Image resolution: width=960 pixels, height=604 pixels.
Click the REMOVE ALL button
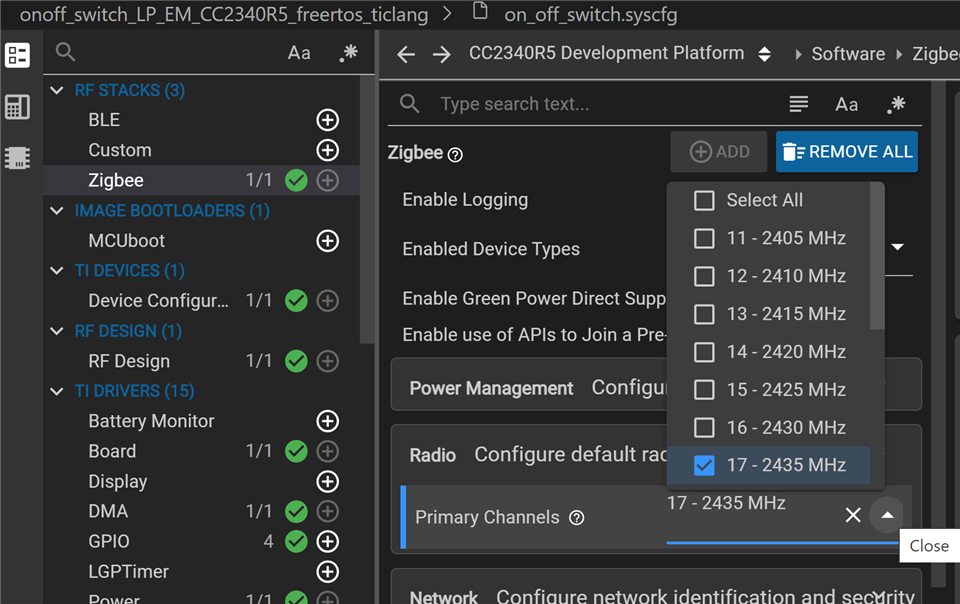tap(847, 152)
